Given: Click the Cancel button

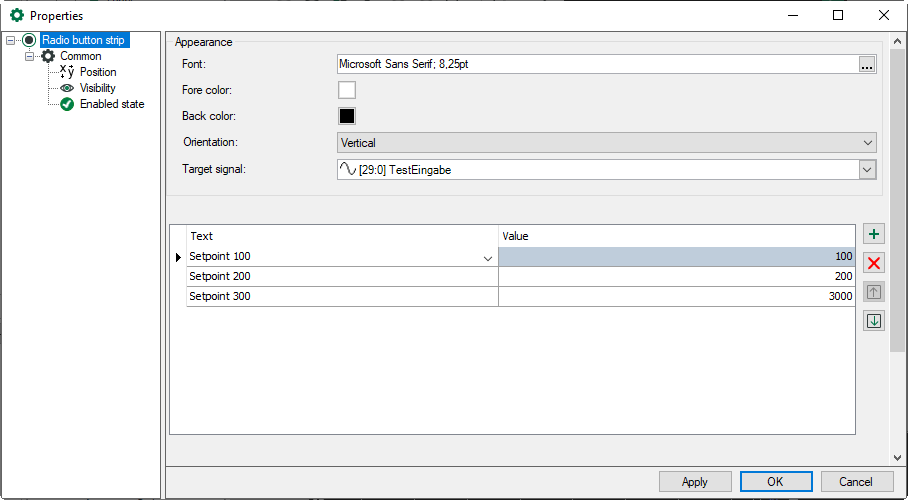Looking at the screenshot, I should point(856,482).
